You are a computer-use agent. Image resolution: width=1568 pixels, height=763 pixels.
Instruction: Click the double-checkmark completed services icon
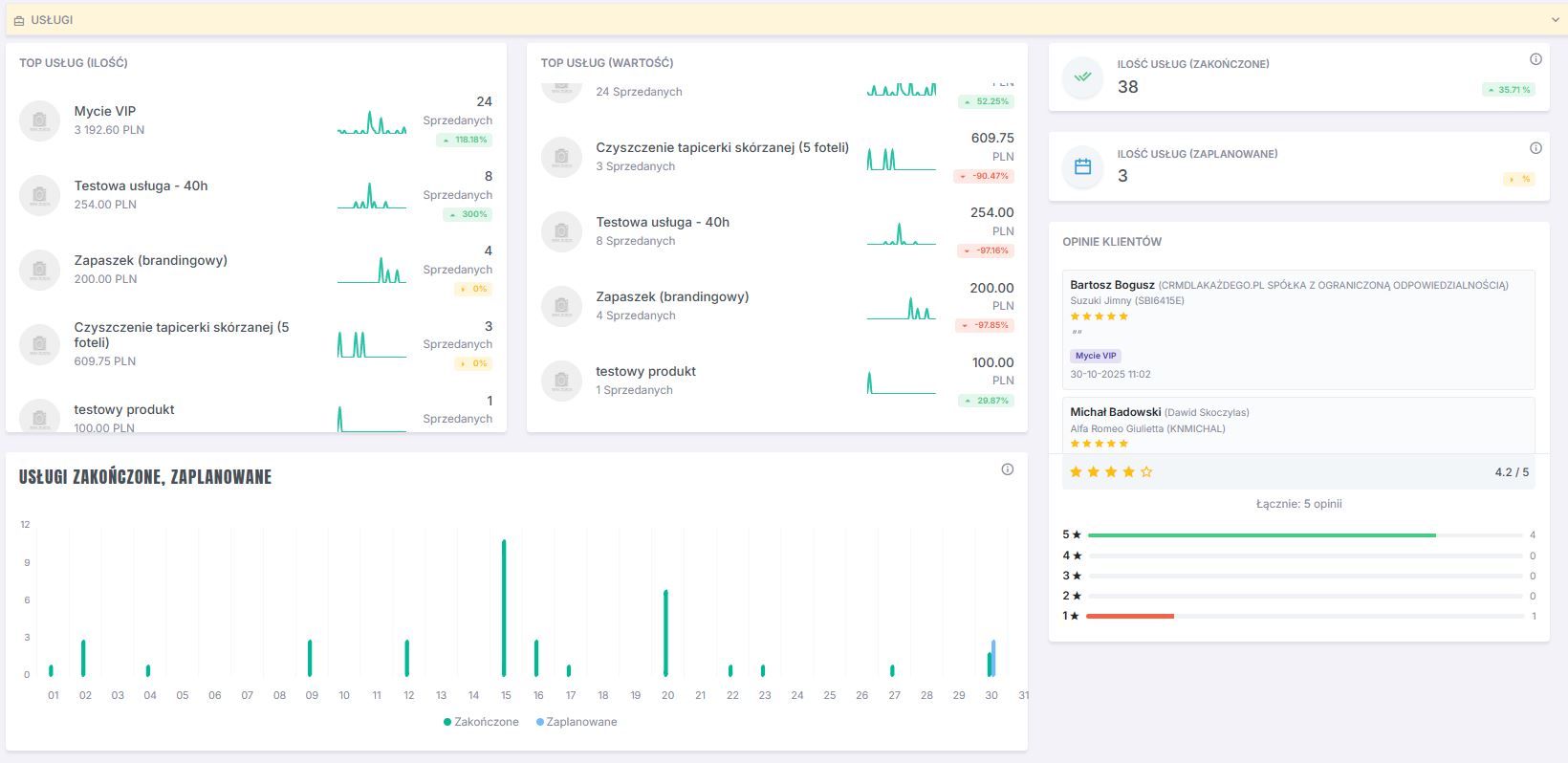point(1082,77)
